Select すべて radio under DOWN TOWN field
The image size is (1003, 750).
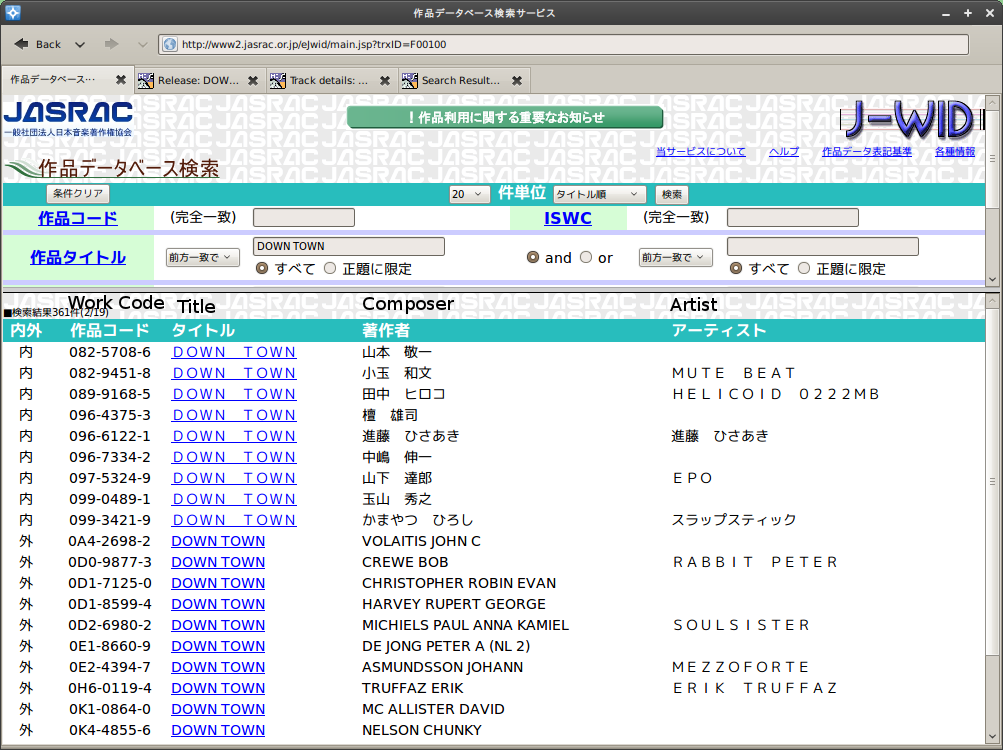[x=262, y=268]
